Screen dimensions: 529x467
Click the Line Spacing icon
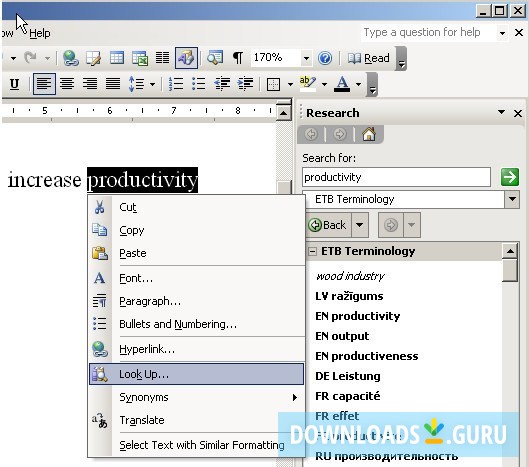(x=136, y=84)
